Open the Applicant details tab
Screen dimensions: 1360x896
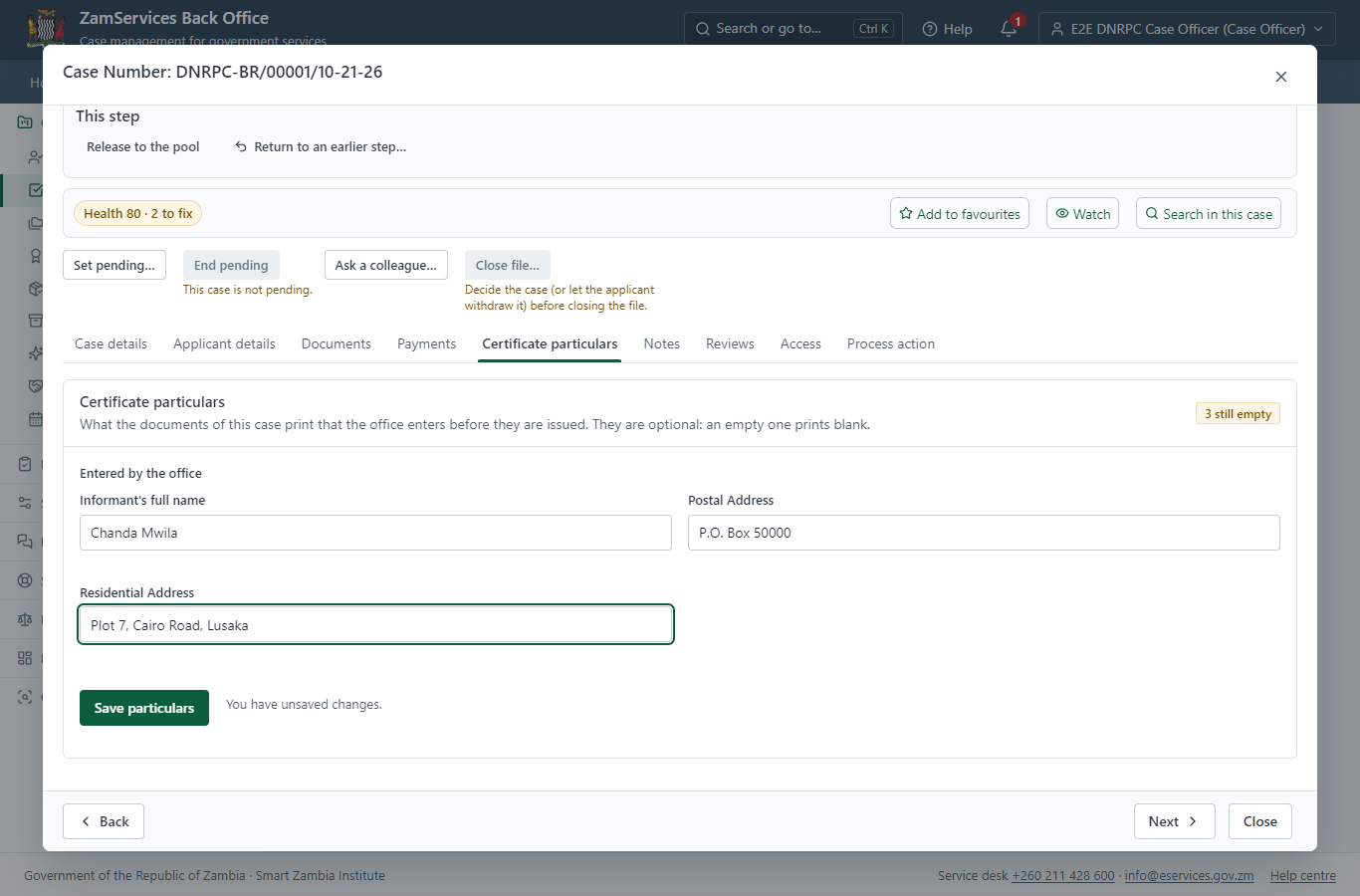[x=224, y=343]
